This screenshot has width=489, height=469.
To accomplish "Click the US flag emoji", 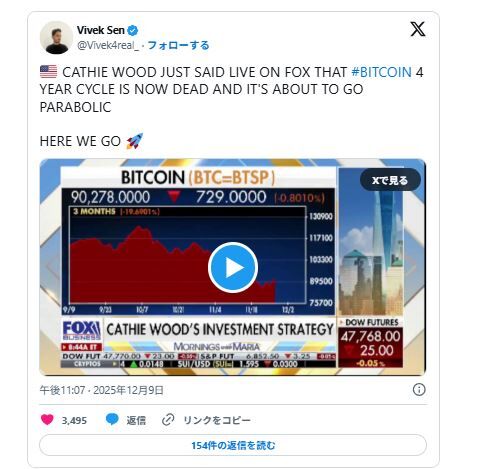I will pyautogui.click(x=48, y=72).
